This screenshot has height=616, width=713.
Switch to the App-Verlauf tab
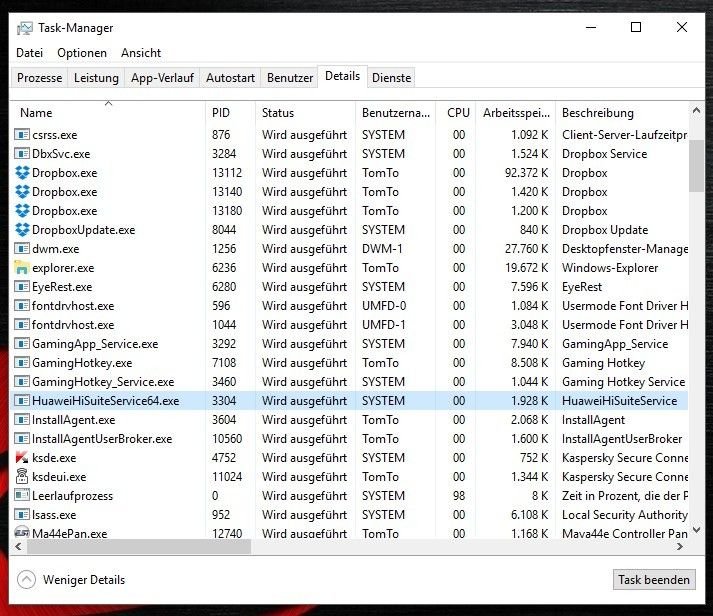[x=162, y=78]
